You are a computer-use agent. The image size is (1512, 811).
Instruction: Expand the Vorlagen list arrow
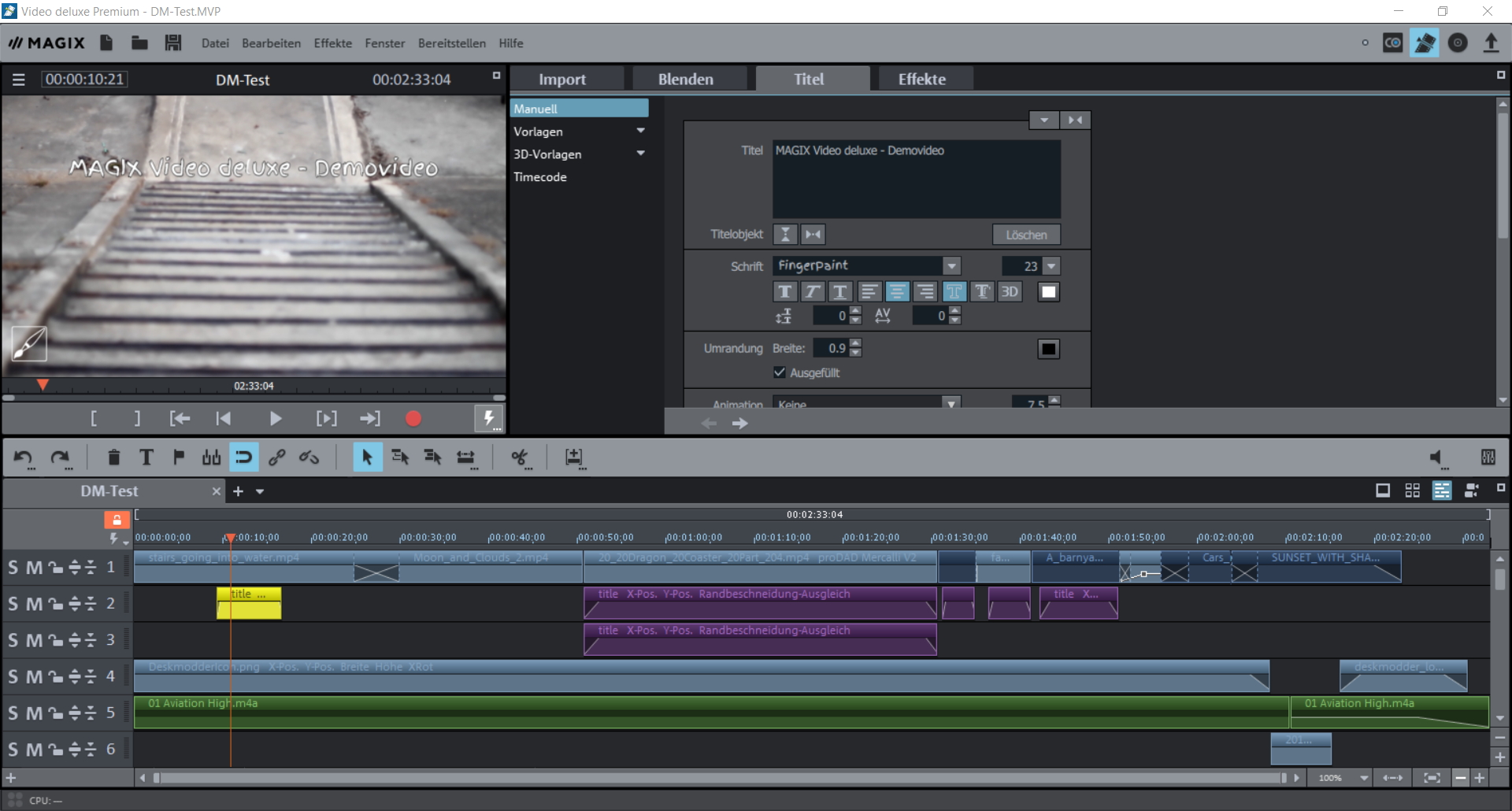pos(640,131)
